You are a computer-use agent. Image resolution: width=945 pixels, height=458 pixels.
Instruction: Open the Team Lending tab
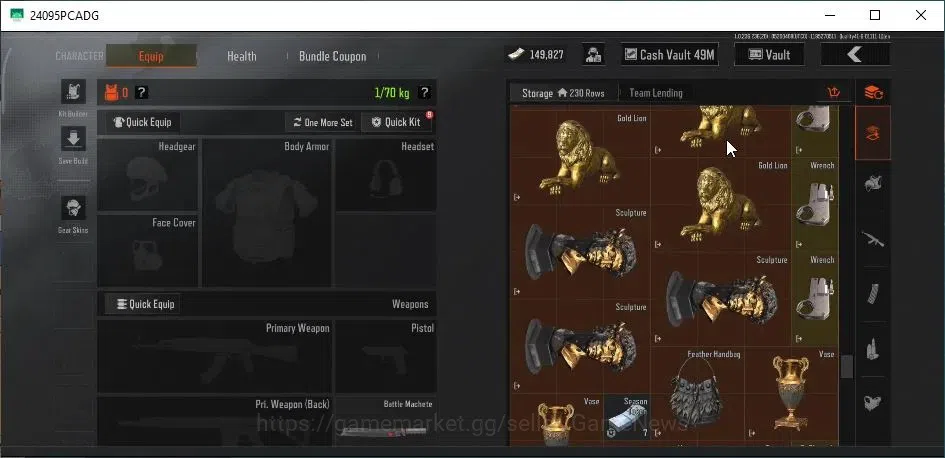[656, 93]
